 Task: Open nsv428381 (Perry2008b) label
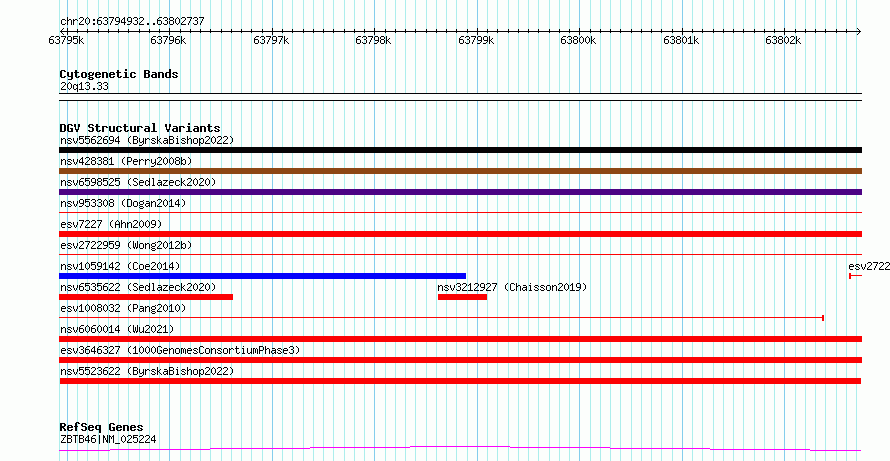[x=126, y=161]
